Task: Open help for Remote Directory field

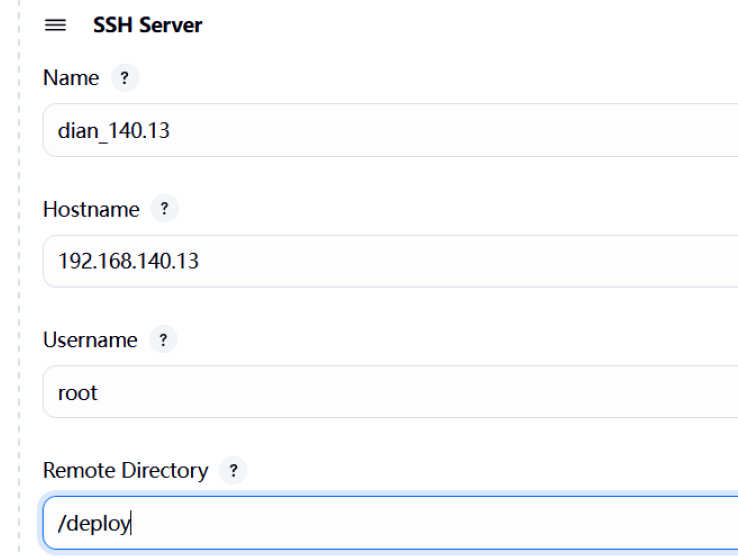Action: [233, 470]
